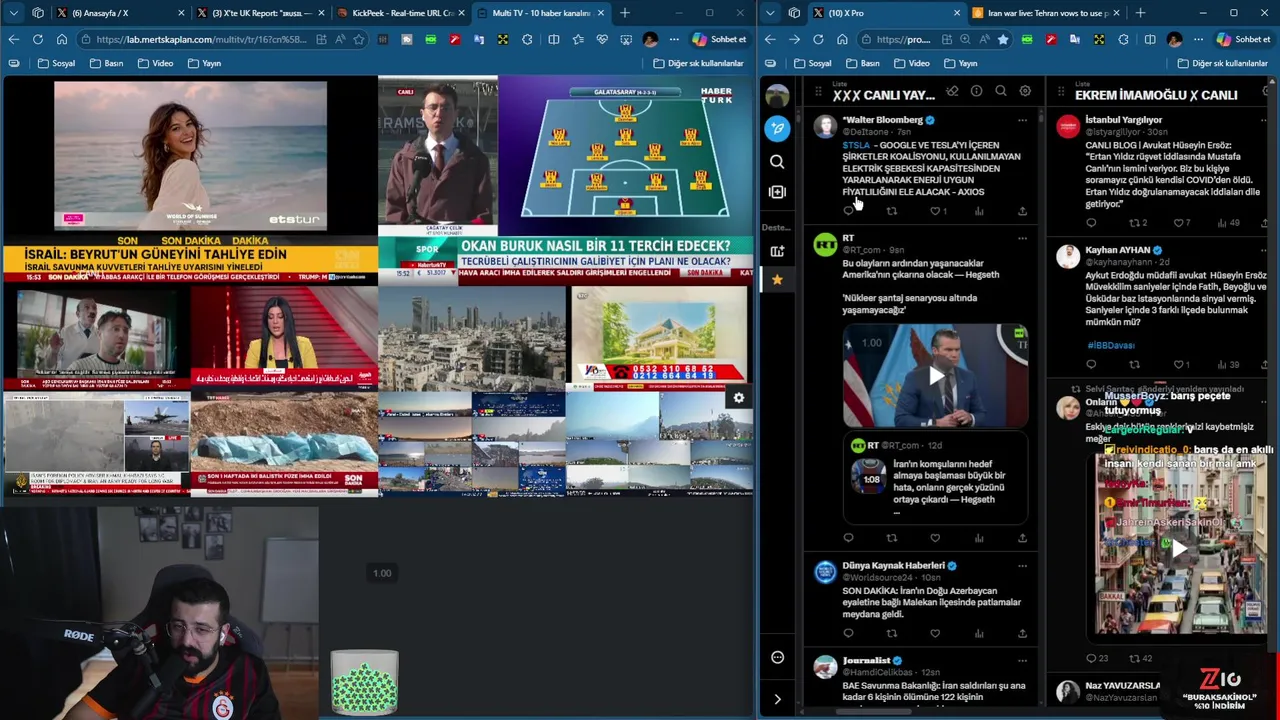Add a column in X Pro sidebar
The height and width of the screenshot is (720, 1280).
point(777,192)
